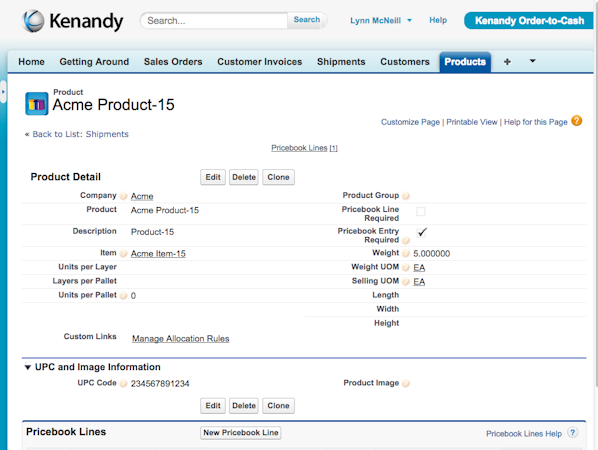Click the Acme Product-15 product icon
This screenshot has width=598, height=450.
coord(37,103)
